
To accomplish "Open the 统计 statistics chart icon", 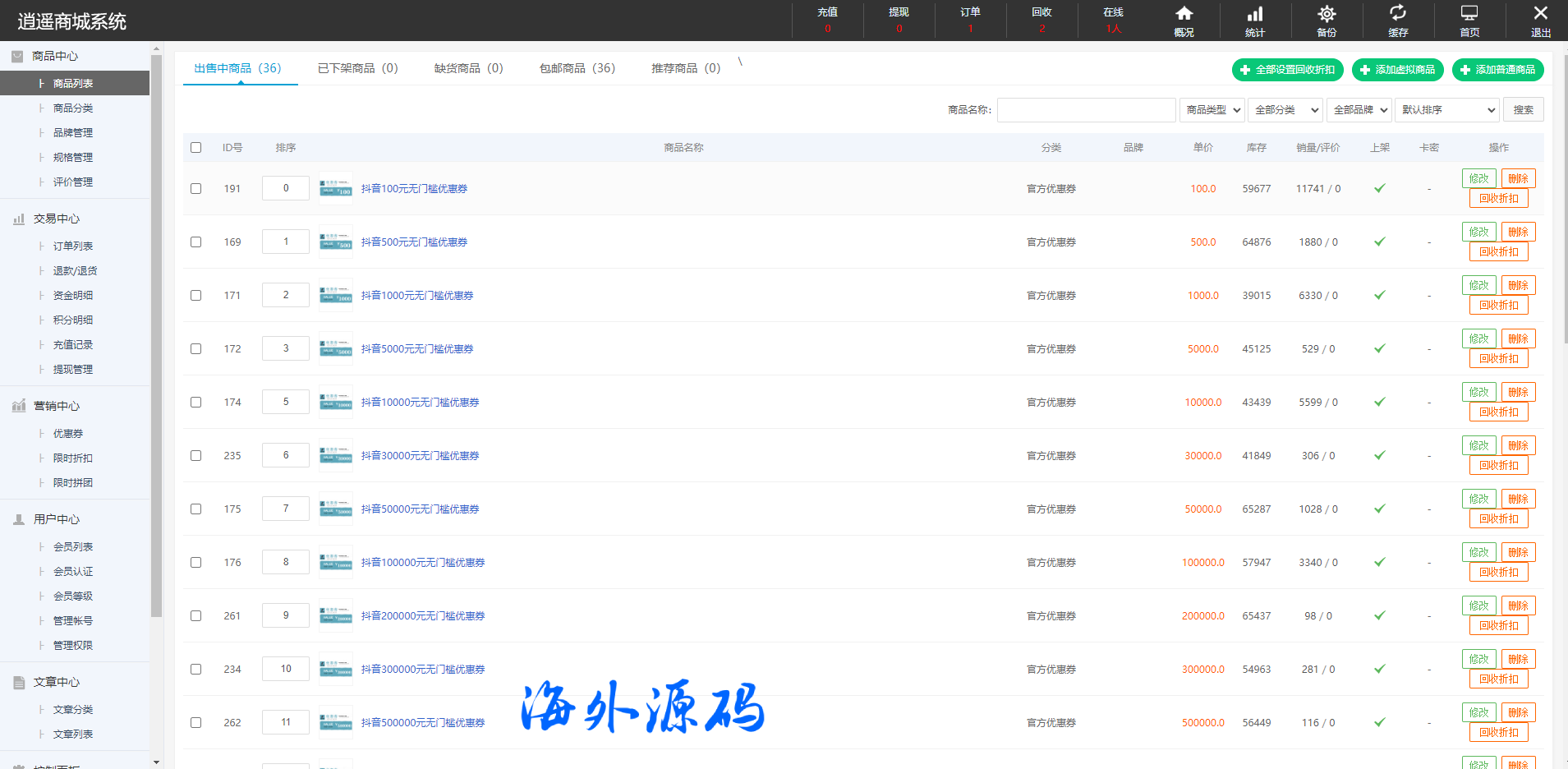I will pos(1255,14).
